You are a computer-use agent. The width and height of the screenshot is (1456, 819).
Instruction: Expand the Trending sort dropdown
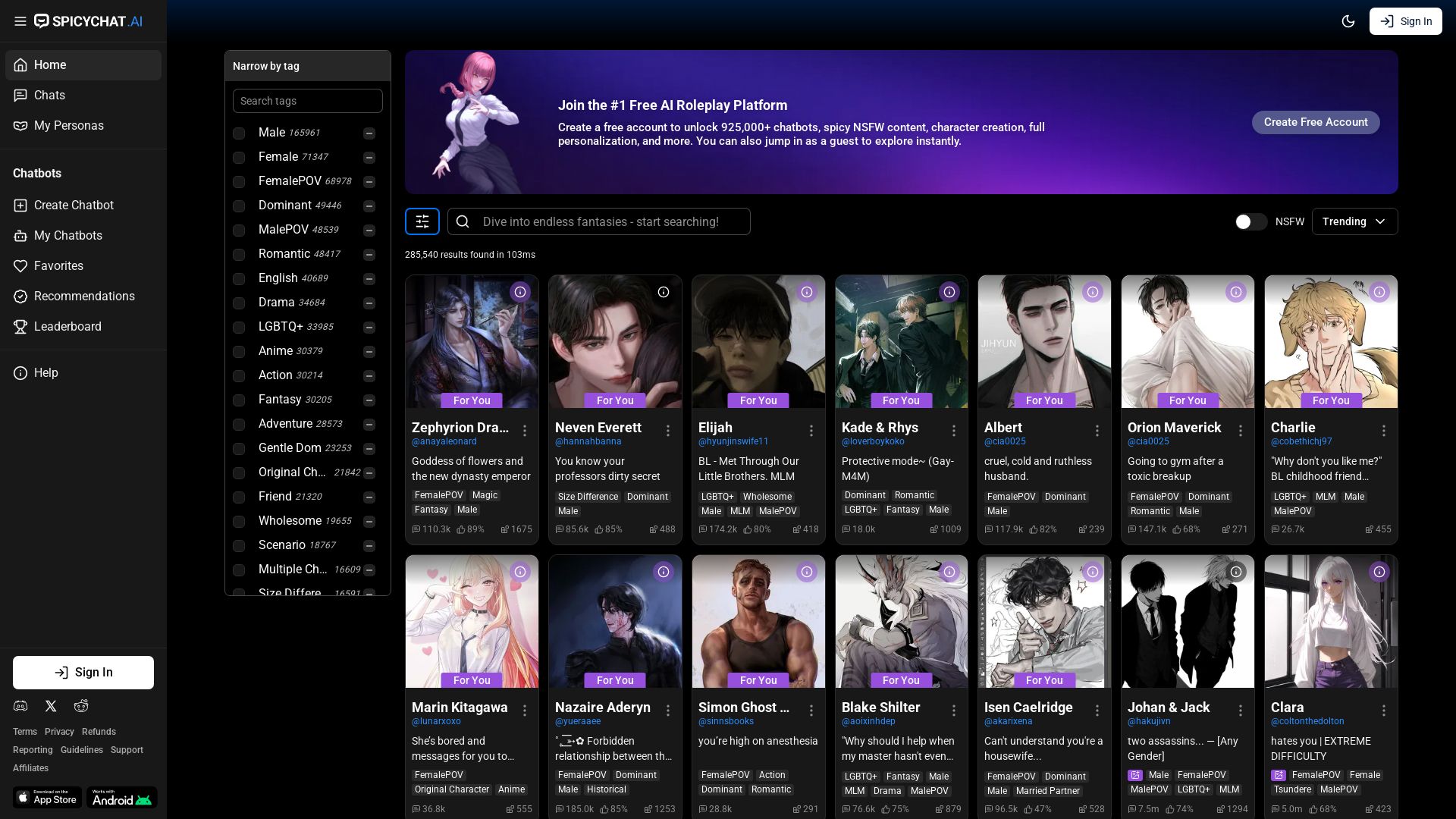point(1354,221)
